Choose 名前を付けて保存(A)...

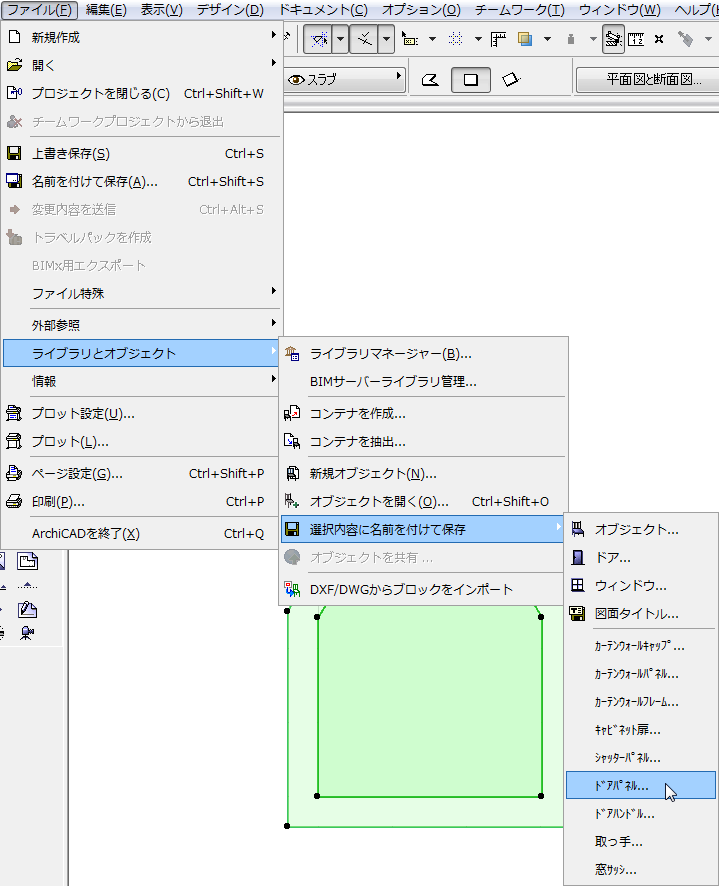[x=142, y=181]
